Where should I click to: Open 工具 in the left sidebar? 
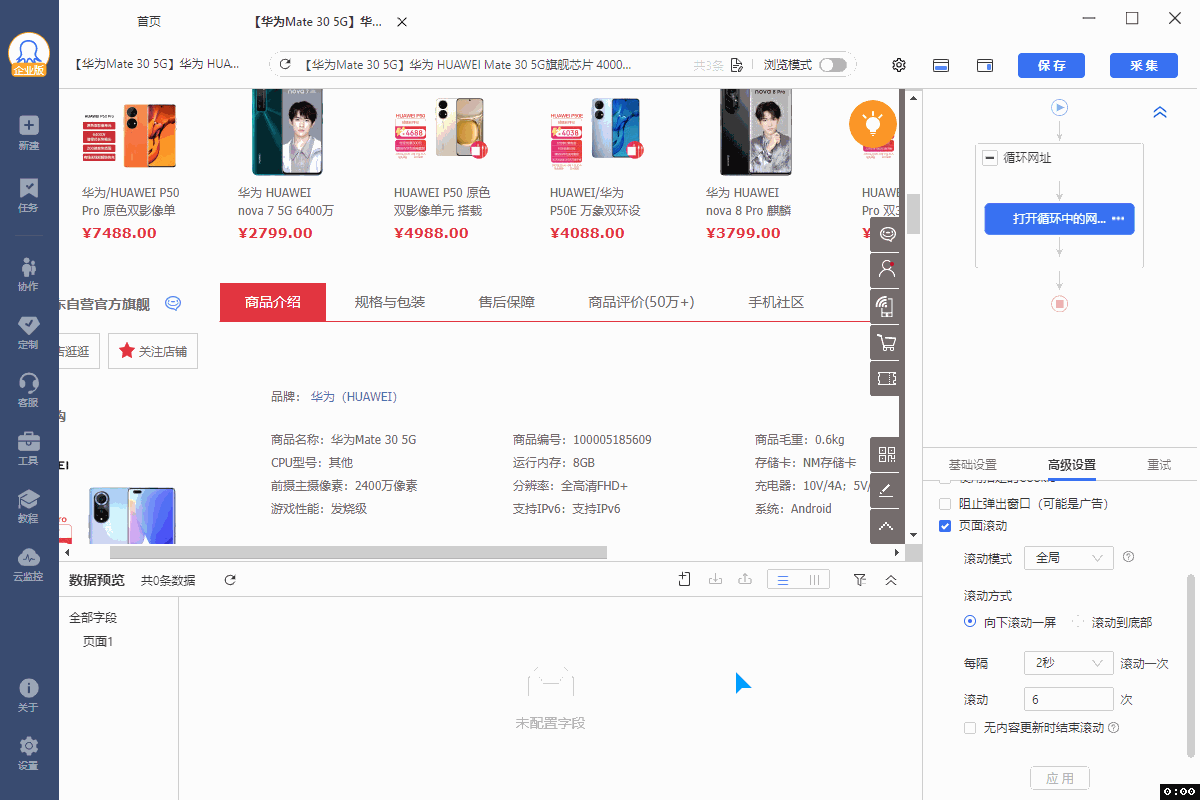tap(28, 448)
